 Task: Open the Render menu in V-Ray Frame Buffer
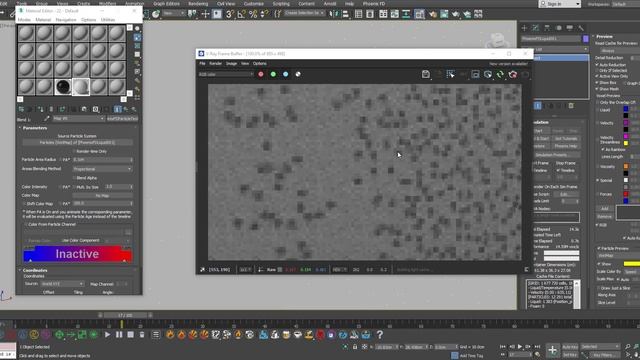pyautogui.click(x=216, y=64)
